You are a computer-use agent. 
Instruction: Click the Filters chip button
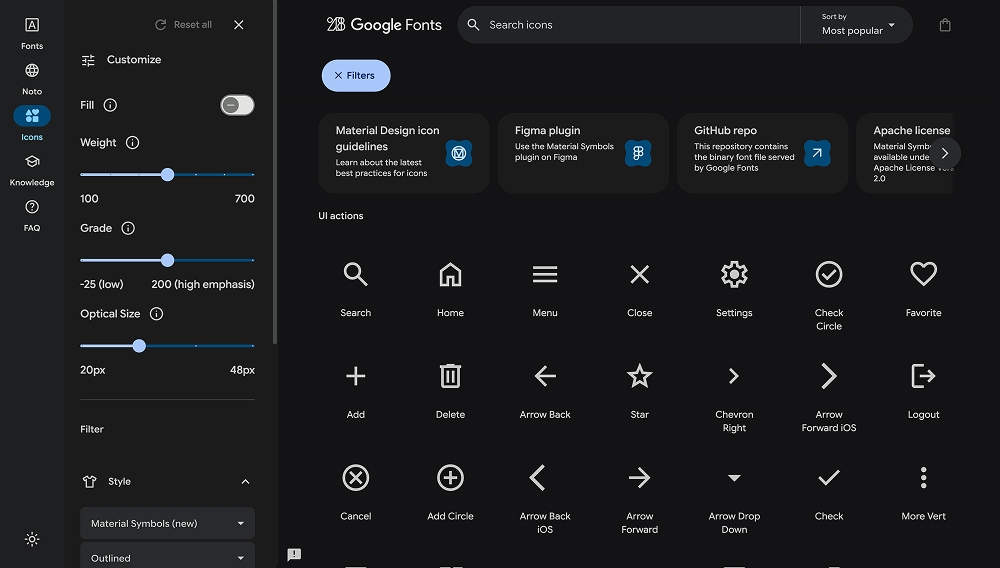coord(356,76)
